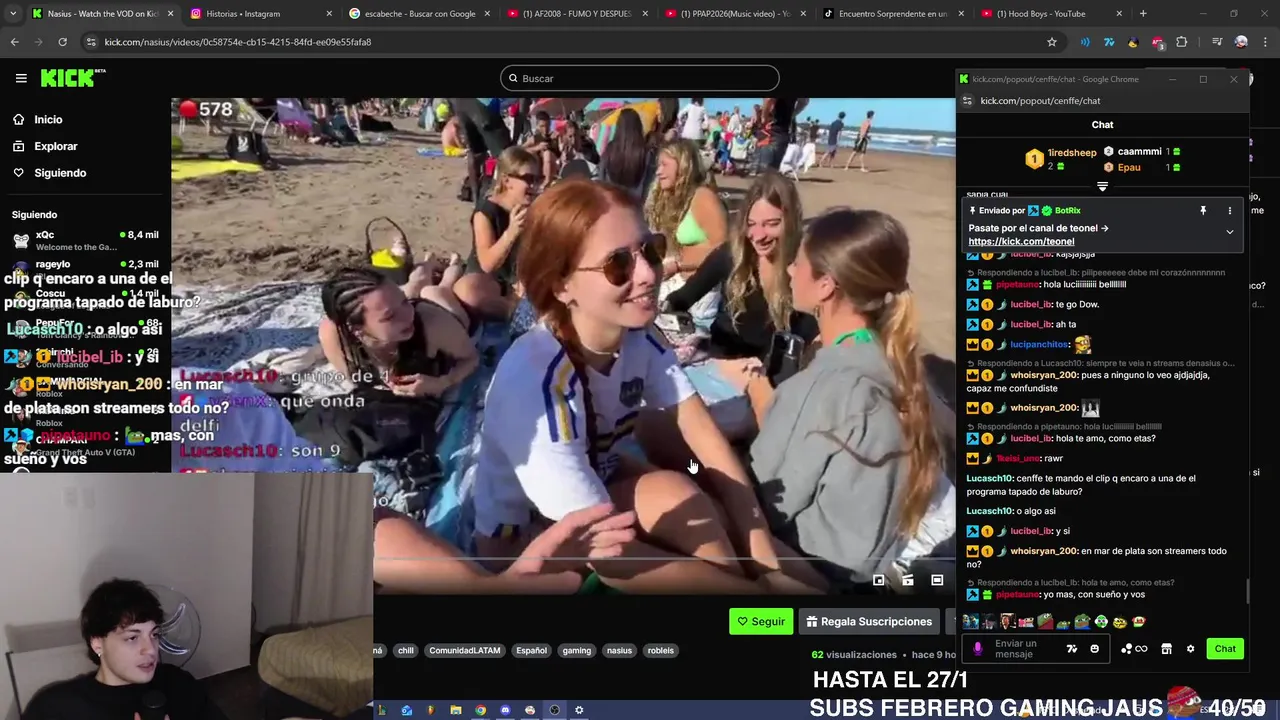
Task: Send message with green Chat button
Action: (x=1225, y=649)
